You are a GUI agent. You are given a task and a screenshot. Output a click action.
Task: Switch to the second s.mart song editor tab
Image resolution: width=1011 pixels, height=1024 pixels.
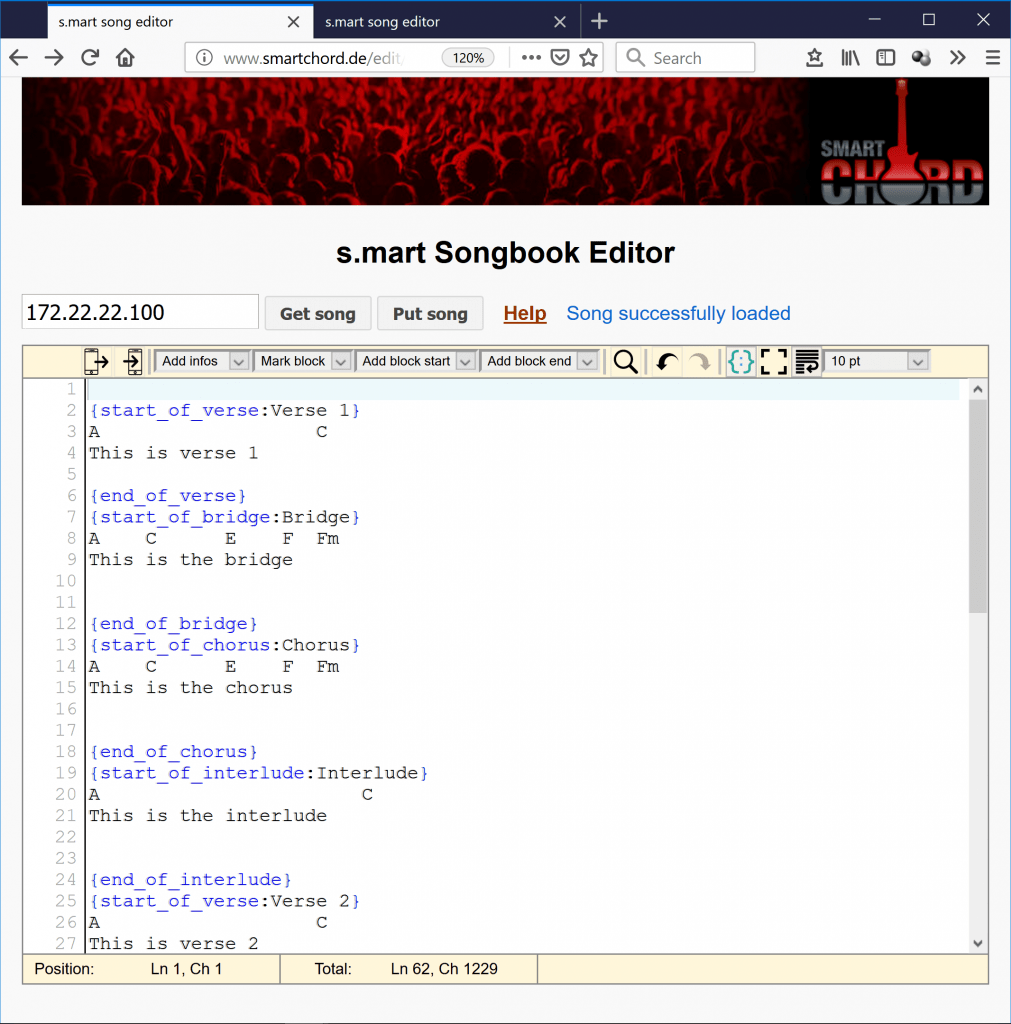[x=447, y=22]
